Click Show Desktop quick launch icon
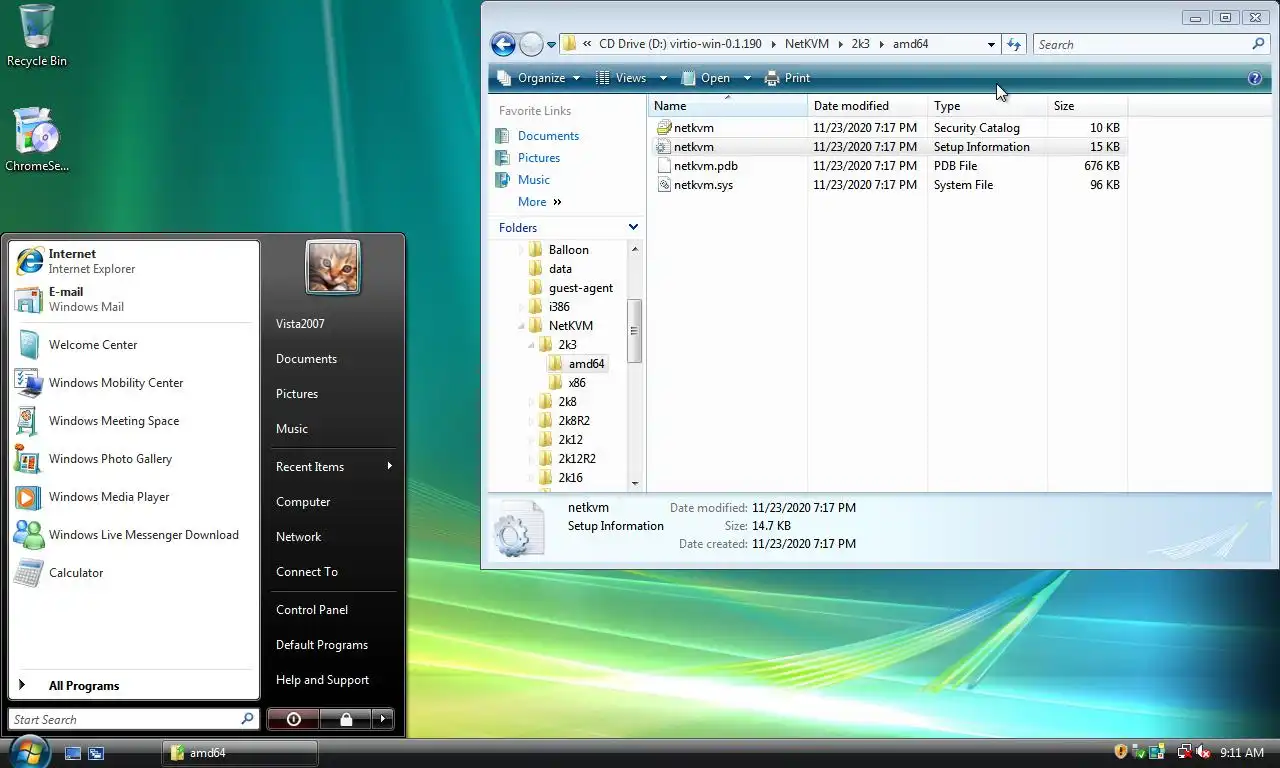 click(73, 753)
